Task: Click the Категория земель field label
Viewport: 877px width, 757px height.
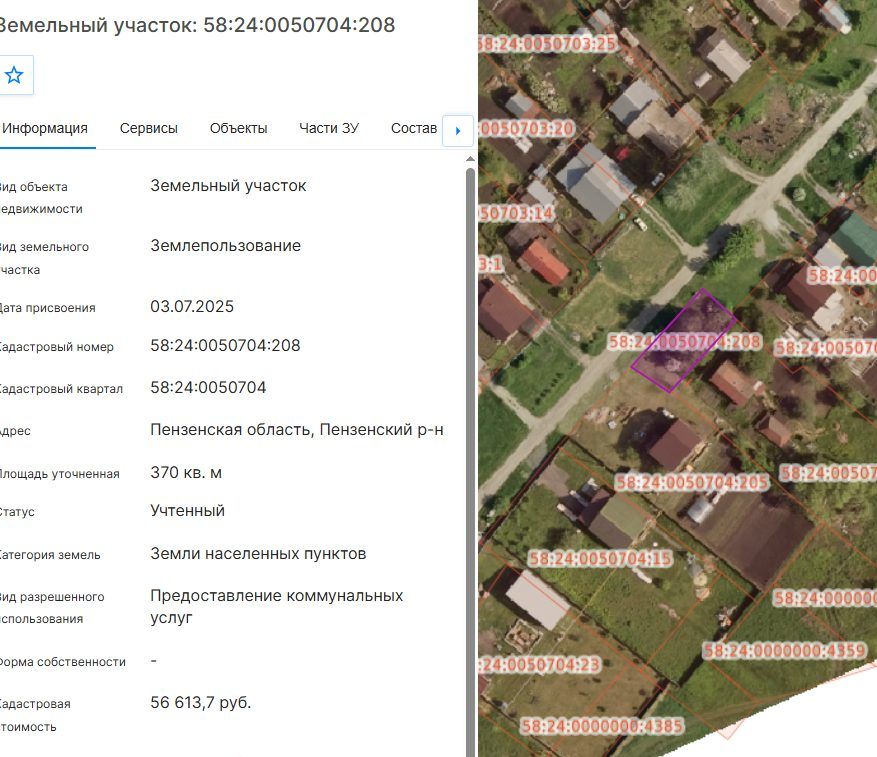Action: (x=49, y=555)
